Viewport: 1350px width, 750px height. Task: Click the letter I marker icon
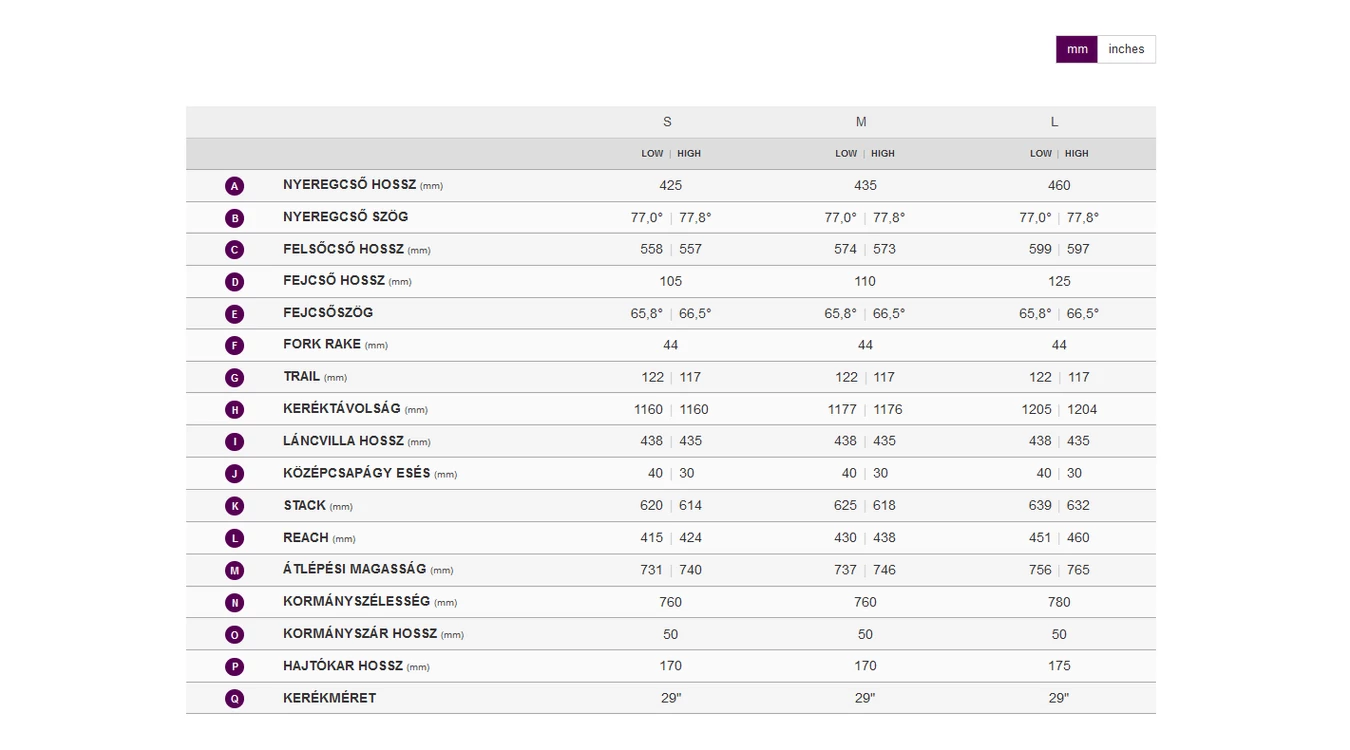(x=234, y=442)
